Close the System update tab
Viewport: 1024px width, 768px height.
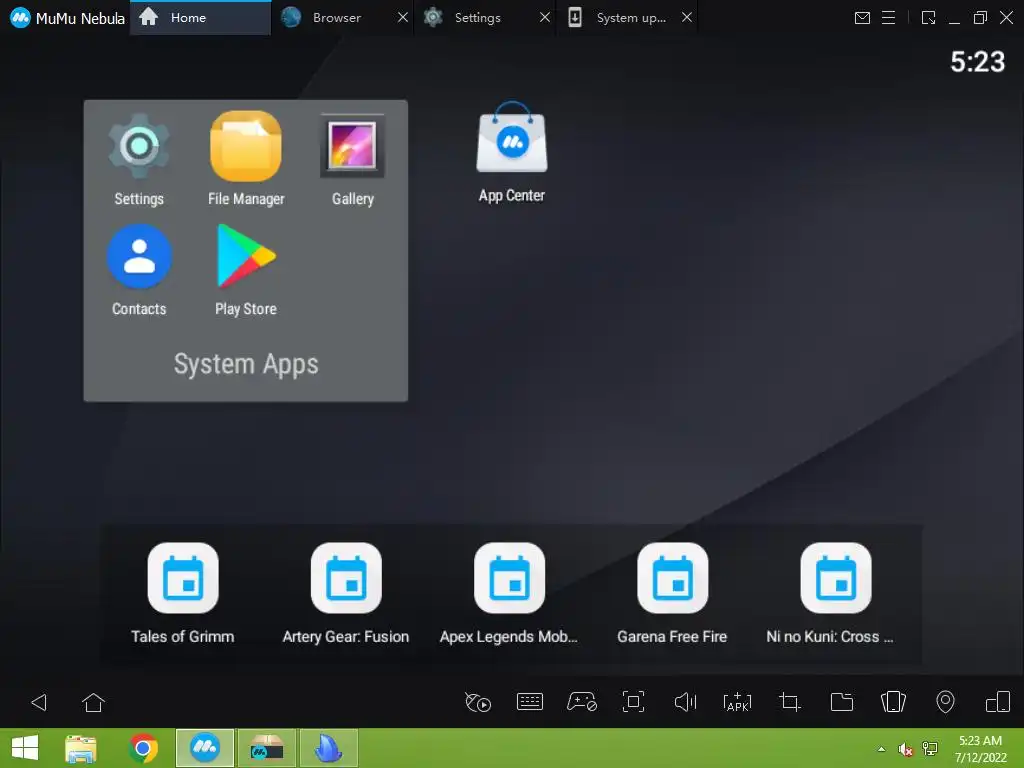coord(687,18)
